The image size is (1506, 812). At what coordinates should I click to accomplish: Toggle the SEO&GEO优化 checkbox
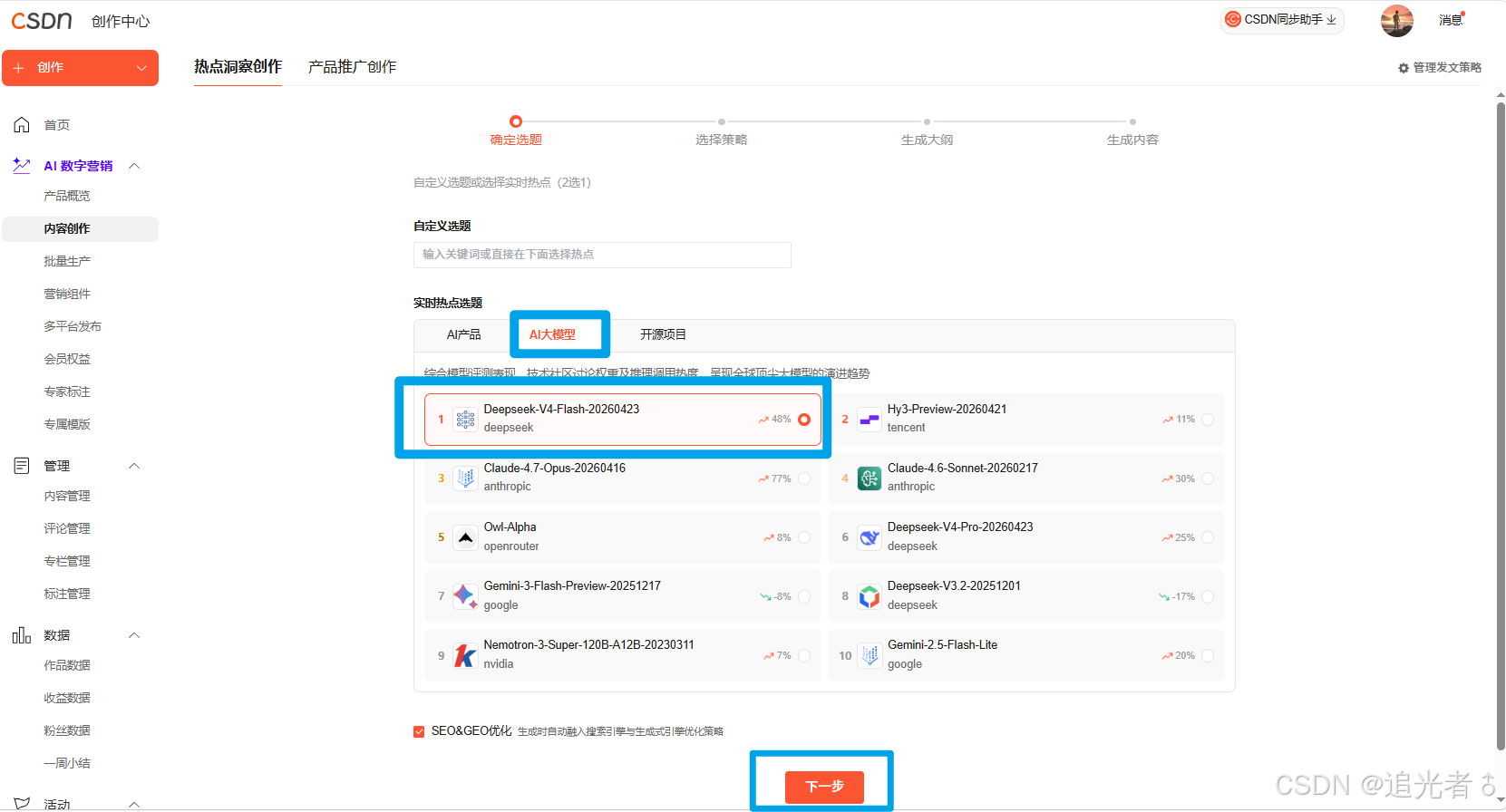tap(419, 731)
